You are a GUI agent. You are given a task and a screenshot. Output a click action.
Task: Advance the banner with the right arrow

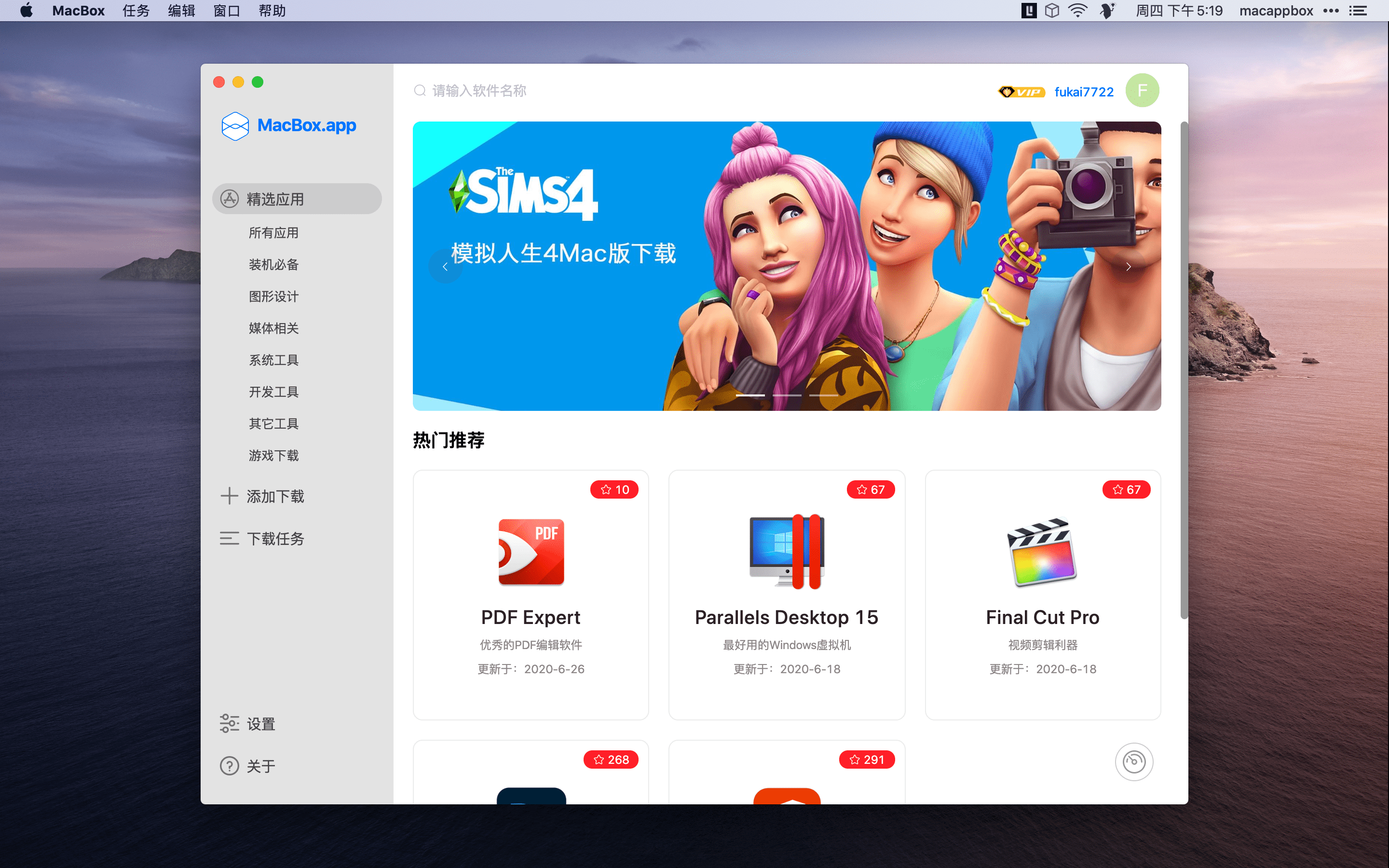(1128, 266)
